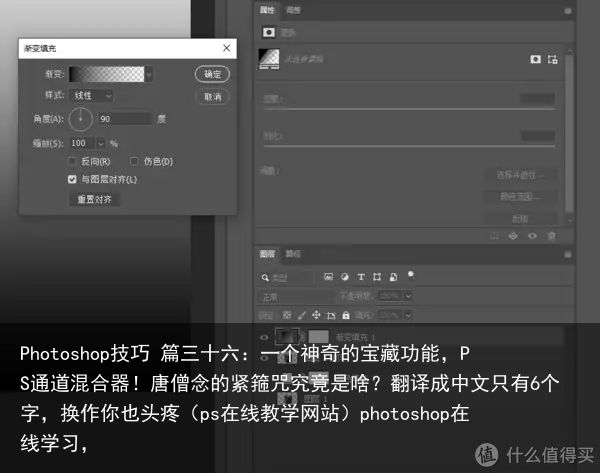The image size is (600, 473).
Task: Filter layers by smart objects icon
Action: [x=393, y=277]
